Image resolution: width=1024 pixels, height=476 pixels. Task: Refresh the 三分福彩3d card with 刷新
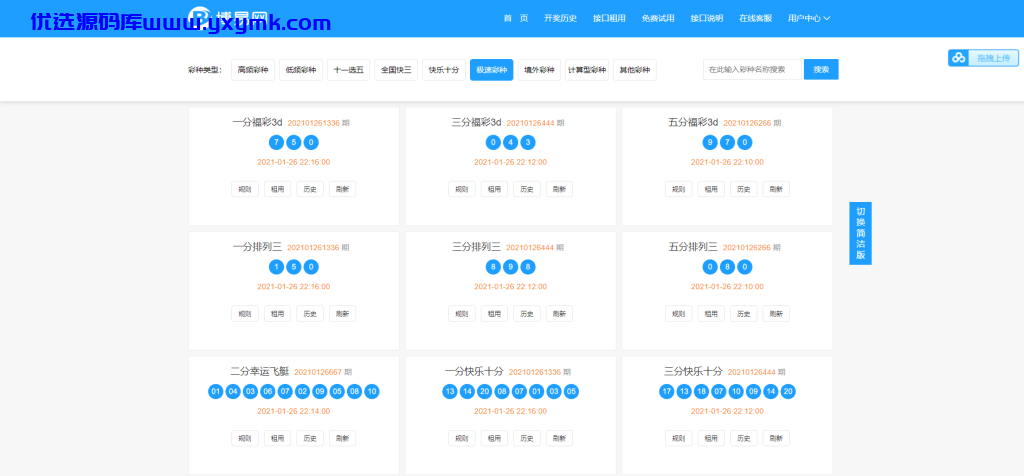point(560,189)
